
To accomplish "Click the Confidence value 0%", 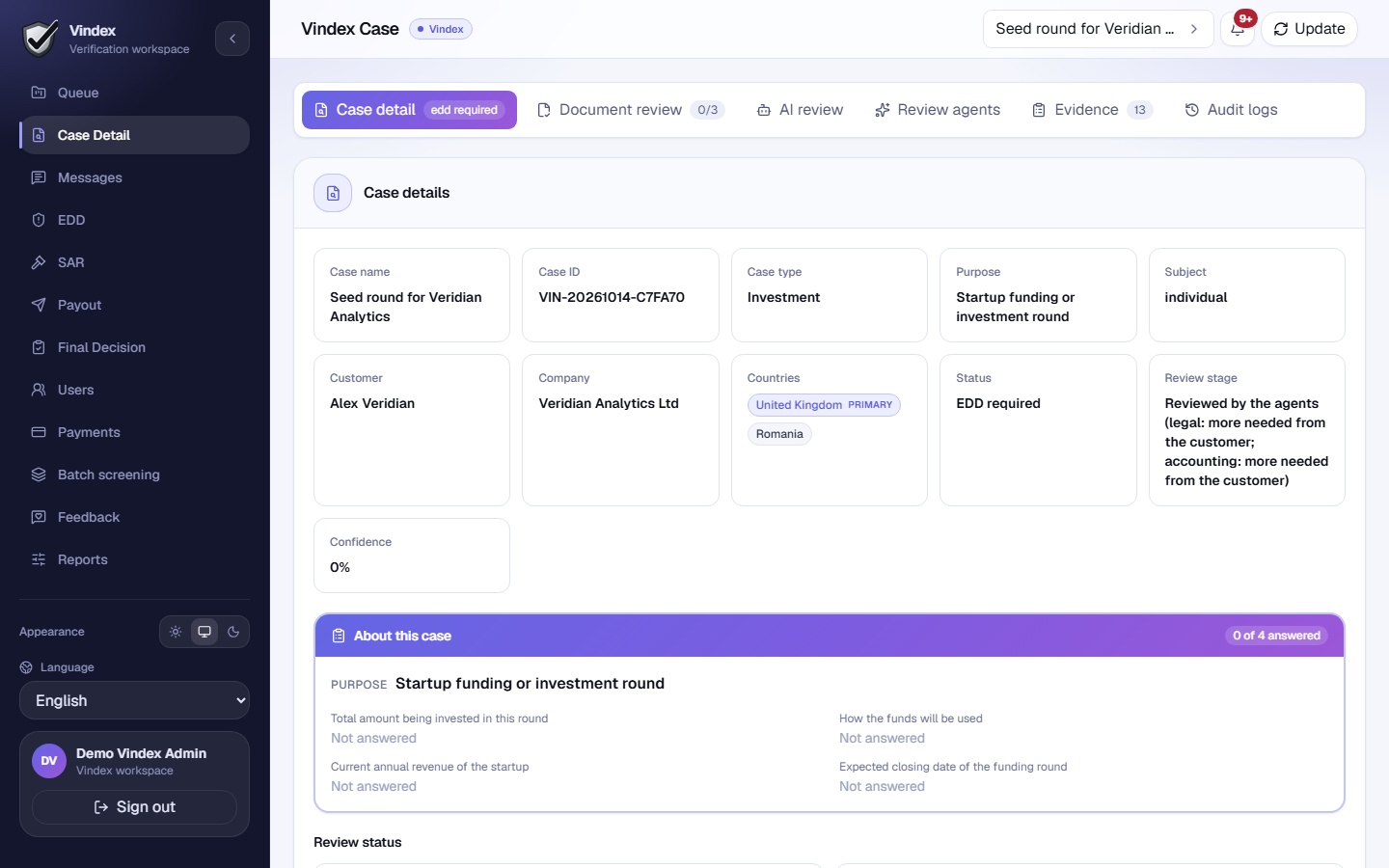I will tap(340, 567).
